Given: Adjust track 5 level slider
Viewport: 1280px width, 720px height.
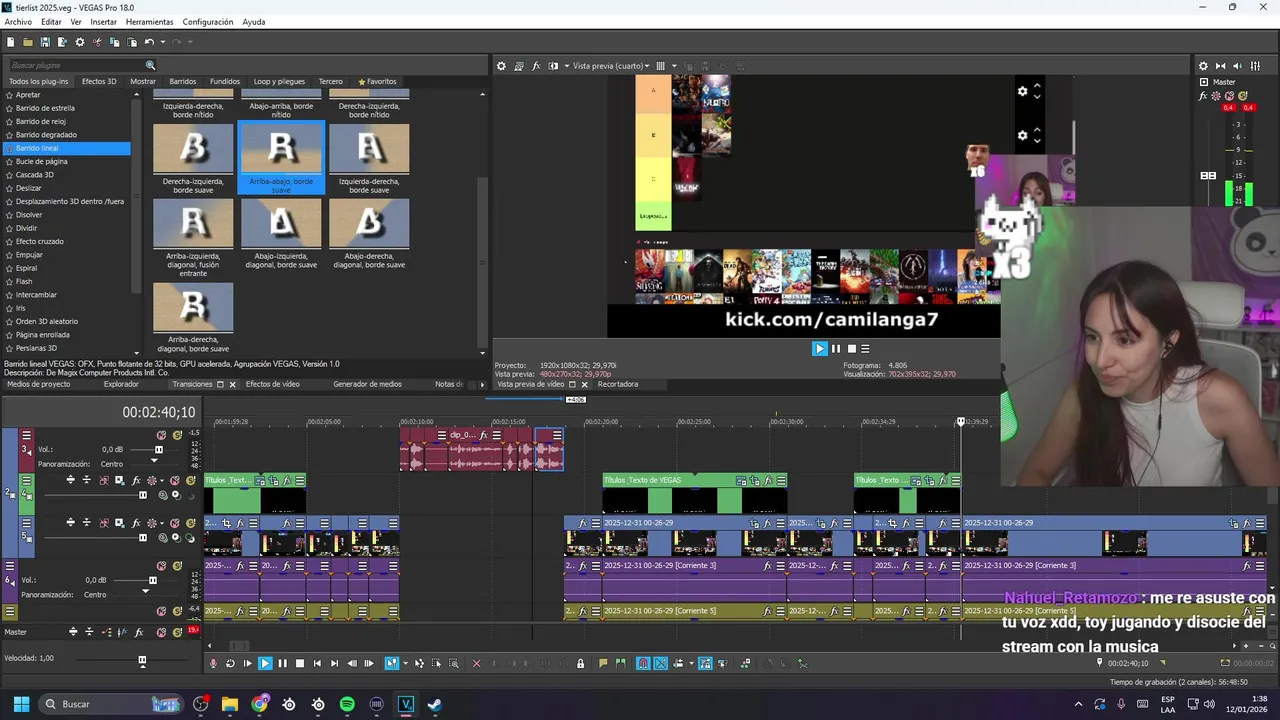Looking at the screenshot, I should (142, 538).
